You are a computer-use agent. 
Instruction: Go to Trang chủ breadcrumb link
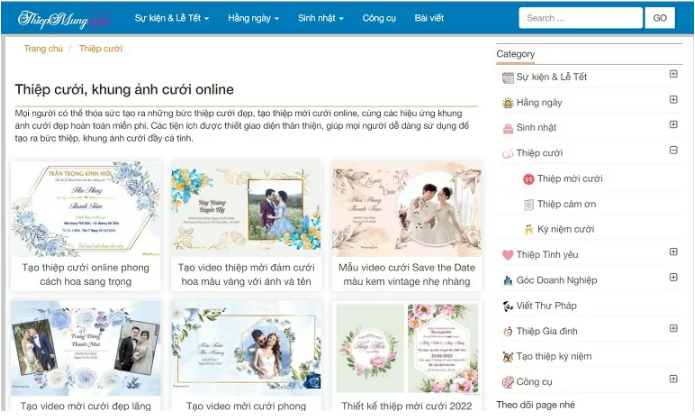tap(43, 48)
